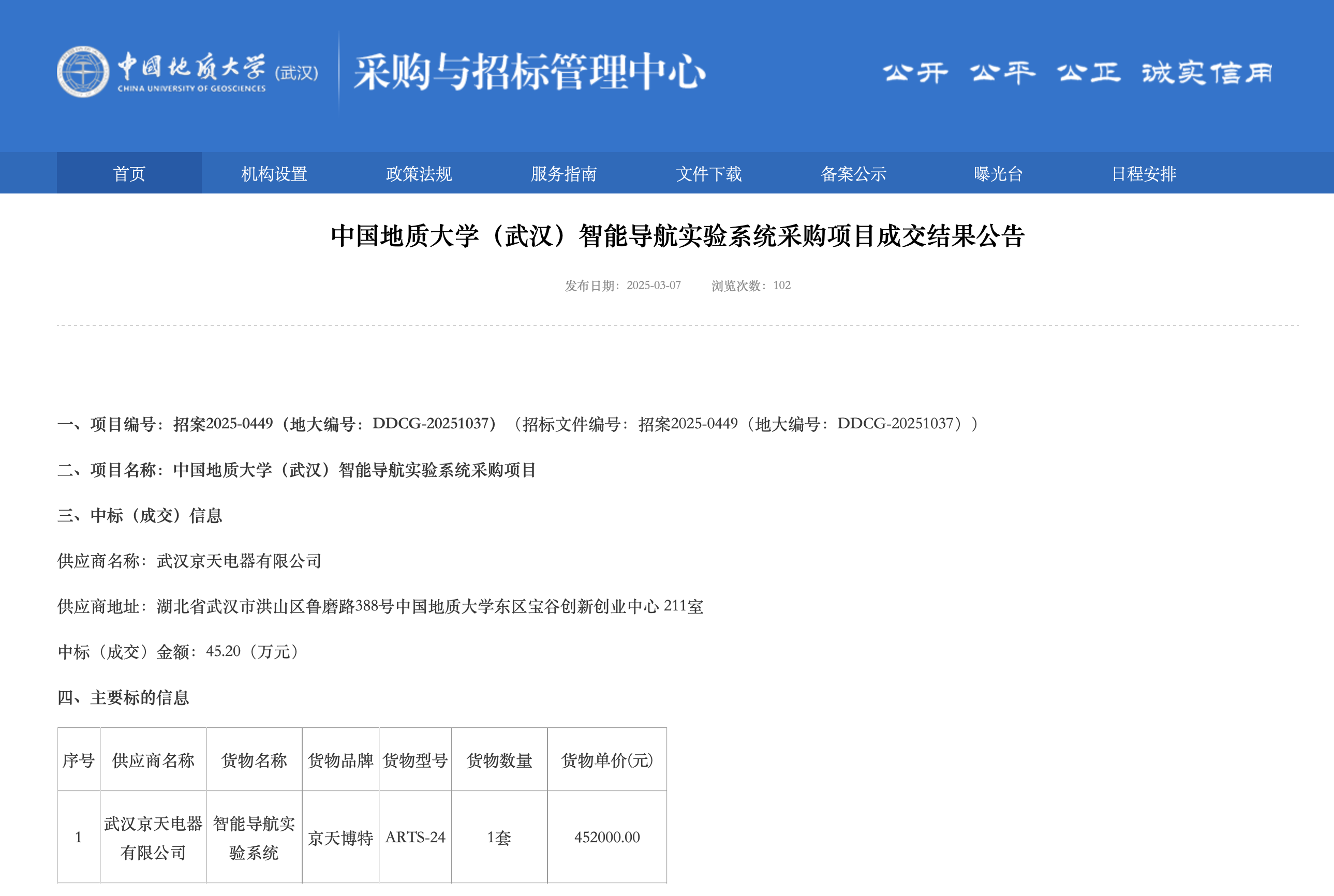Click the 中标金额 45.20（万元） line
The width and height of the screenshot is (1334, 896).
[180, 651]
